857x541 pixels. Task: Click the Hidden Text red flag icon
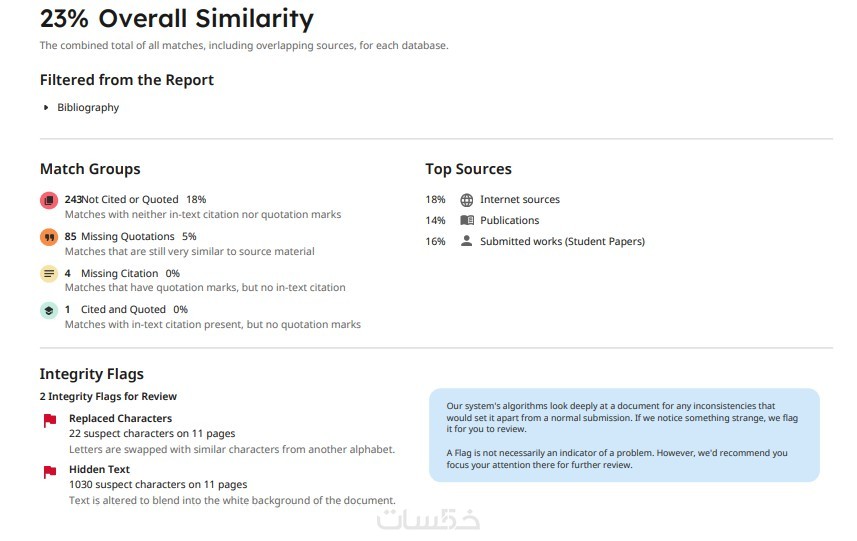coord(50,471)
